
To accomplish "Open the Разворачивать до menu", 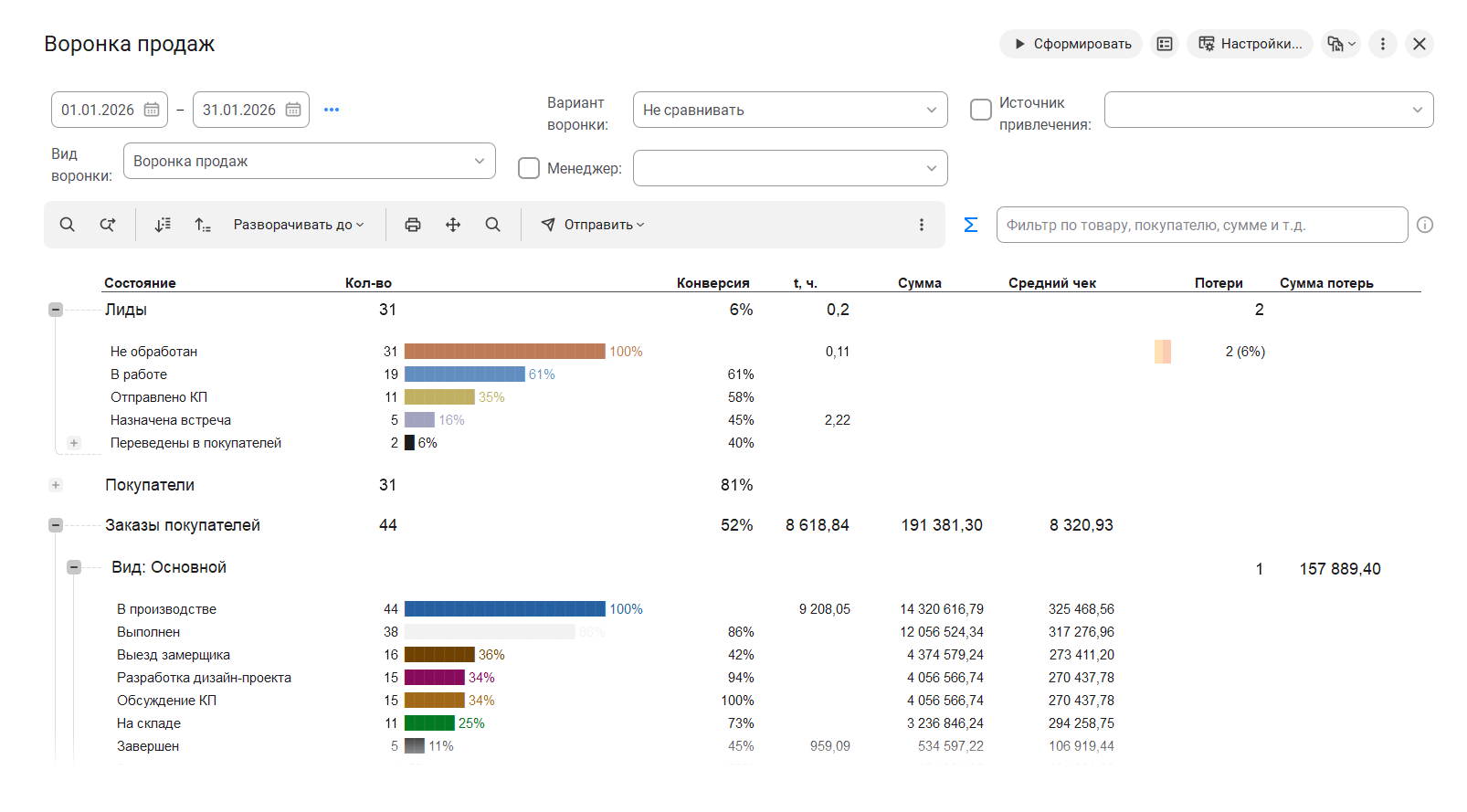I will tap(298, 225).
